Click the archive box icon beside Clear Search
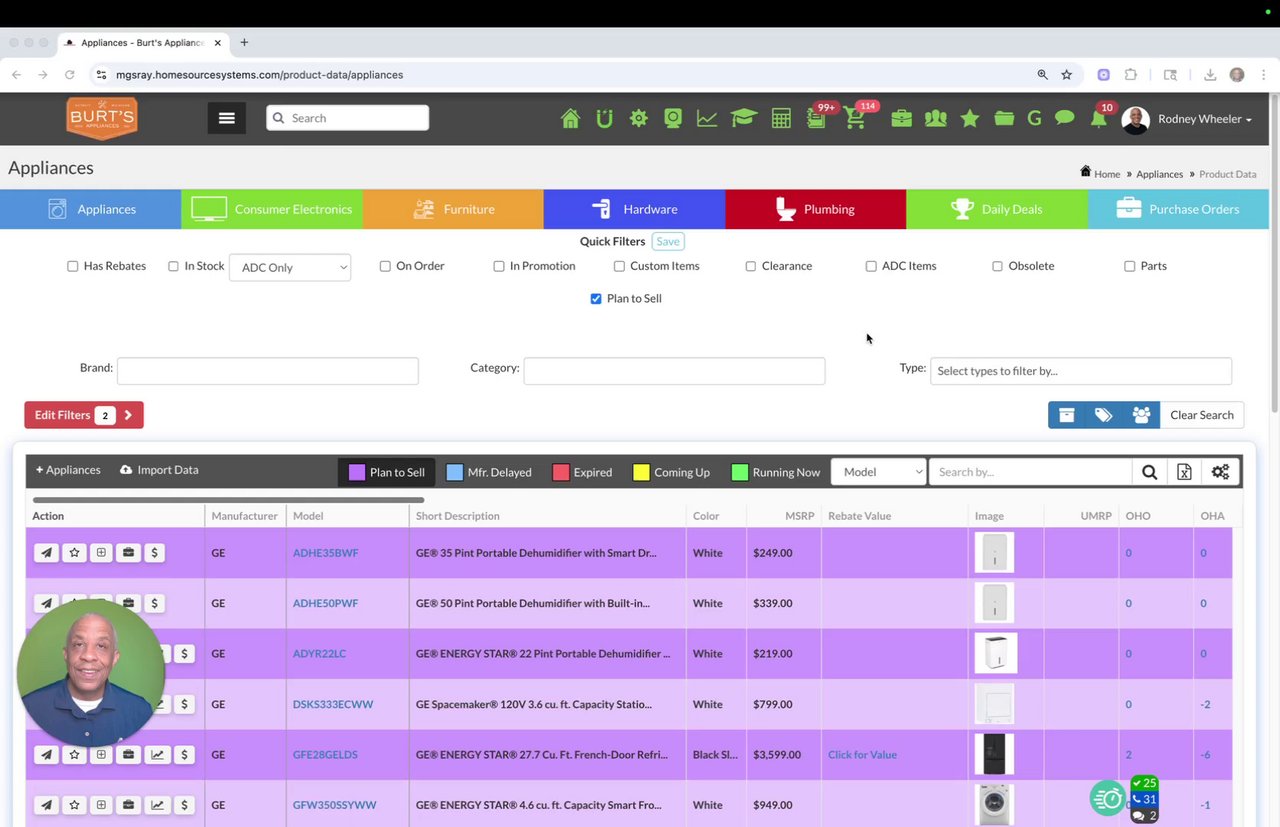Viewport: 1280px width, 827px height. (x=1067, y=415)
